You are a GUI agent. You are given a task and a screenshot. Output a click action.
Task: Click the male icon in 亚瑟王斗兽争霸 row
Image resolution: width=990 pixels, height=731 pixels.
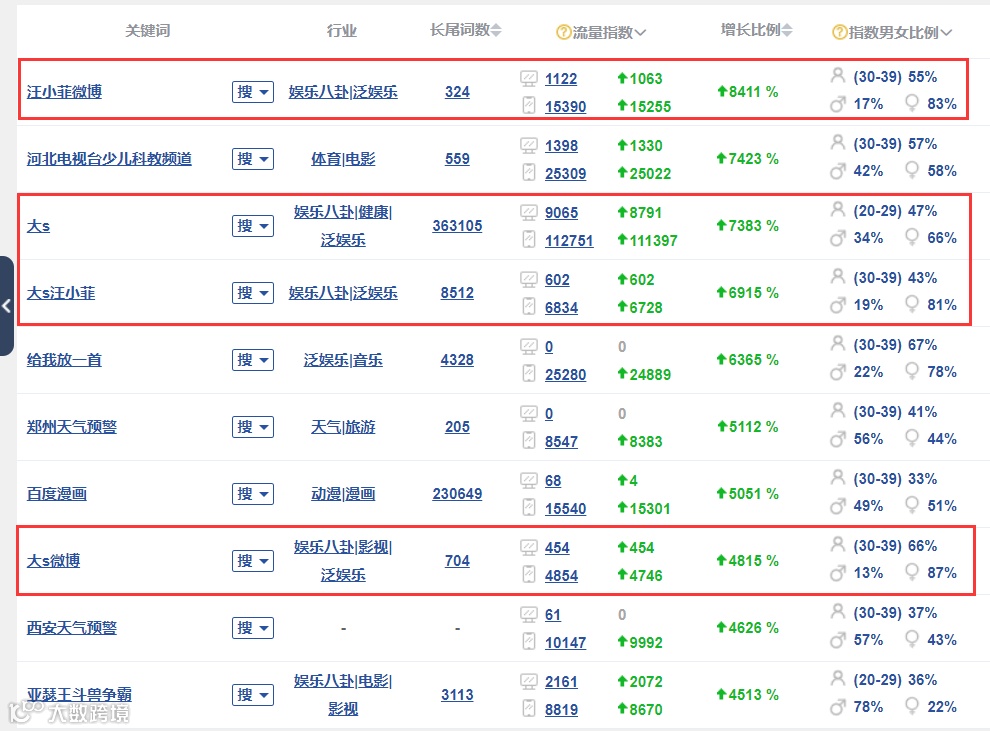(837, 706)
